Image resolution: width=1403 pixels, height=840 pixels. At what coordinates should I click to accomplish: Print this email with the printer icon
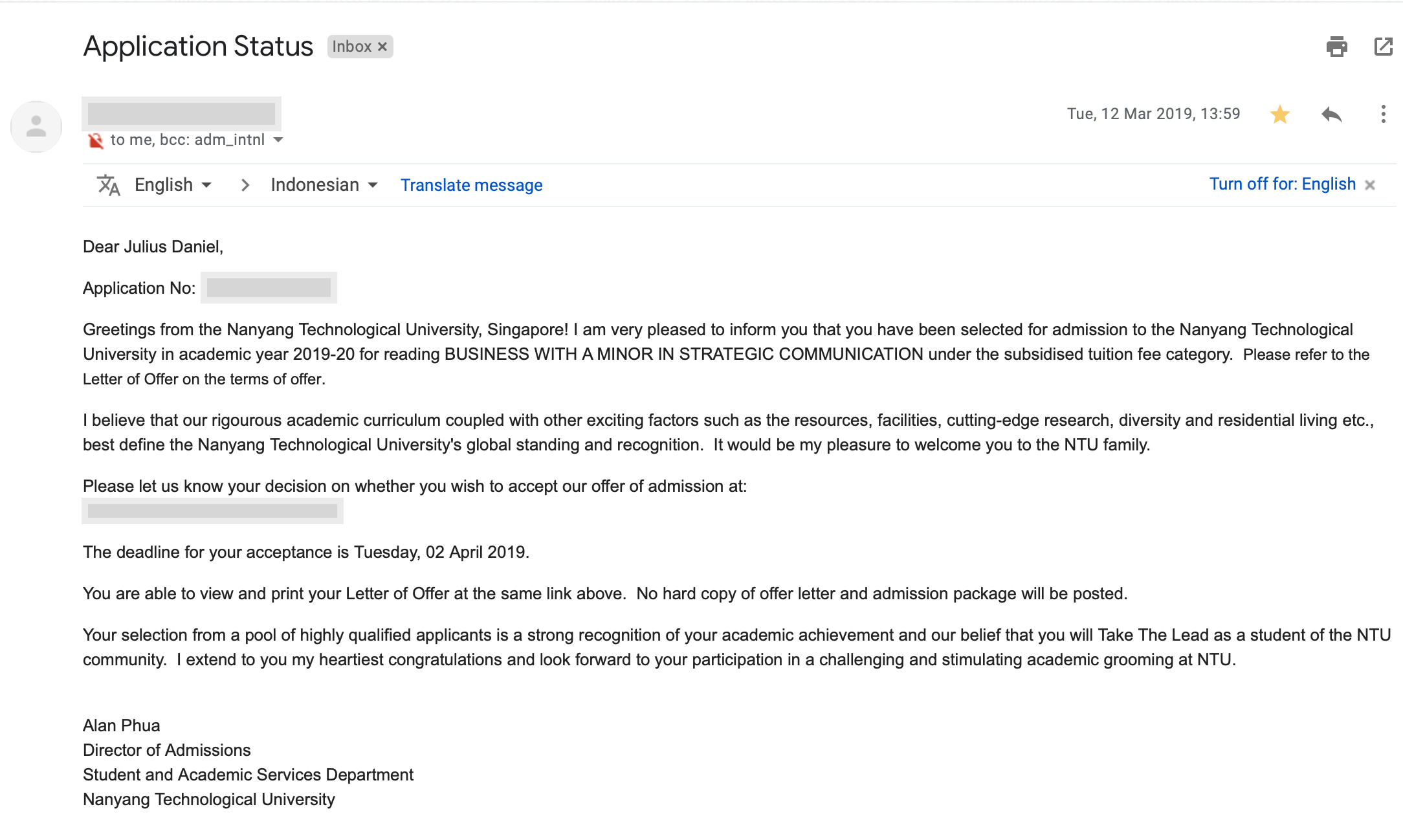1336,47
